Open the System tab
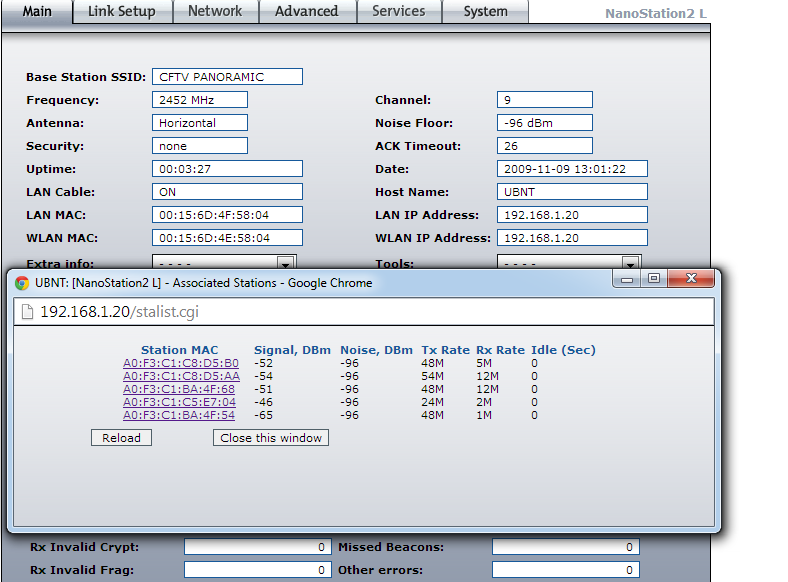The width and height of the screenshot is (788, 582). pos(485,12)
